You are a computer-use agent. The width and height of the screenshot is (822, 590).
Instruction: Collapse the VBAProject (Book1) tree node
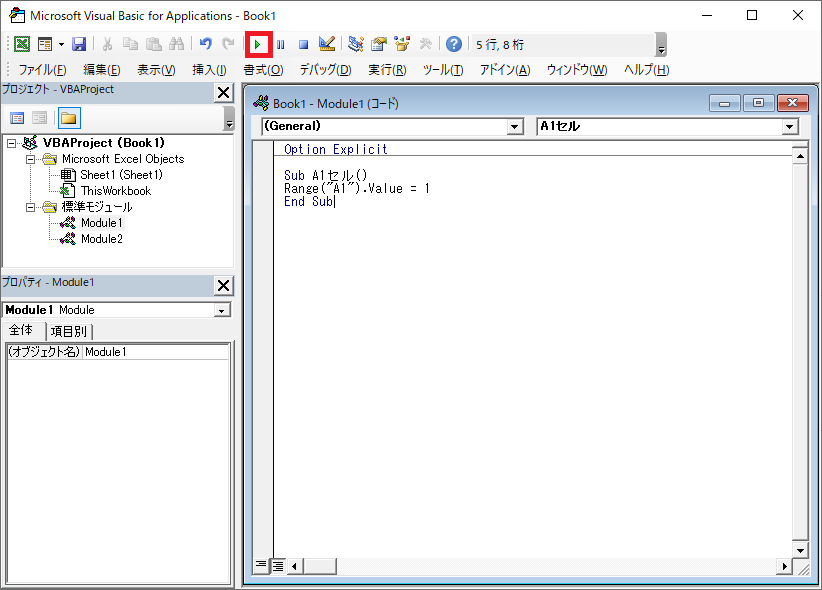[12, 143]
